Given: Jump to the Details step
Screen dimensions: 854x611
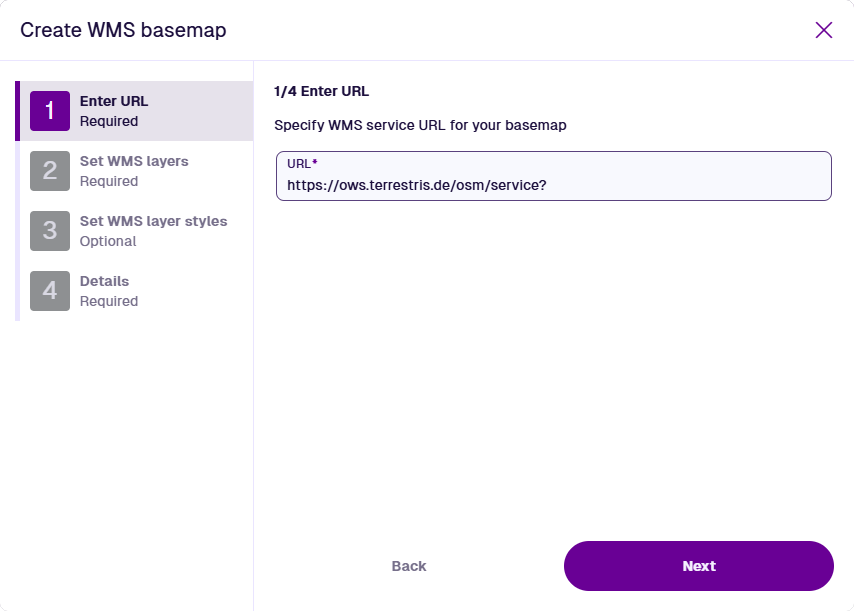Looking at the screenshot, I should point(104,281).
